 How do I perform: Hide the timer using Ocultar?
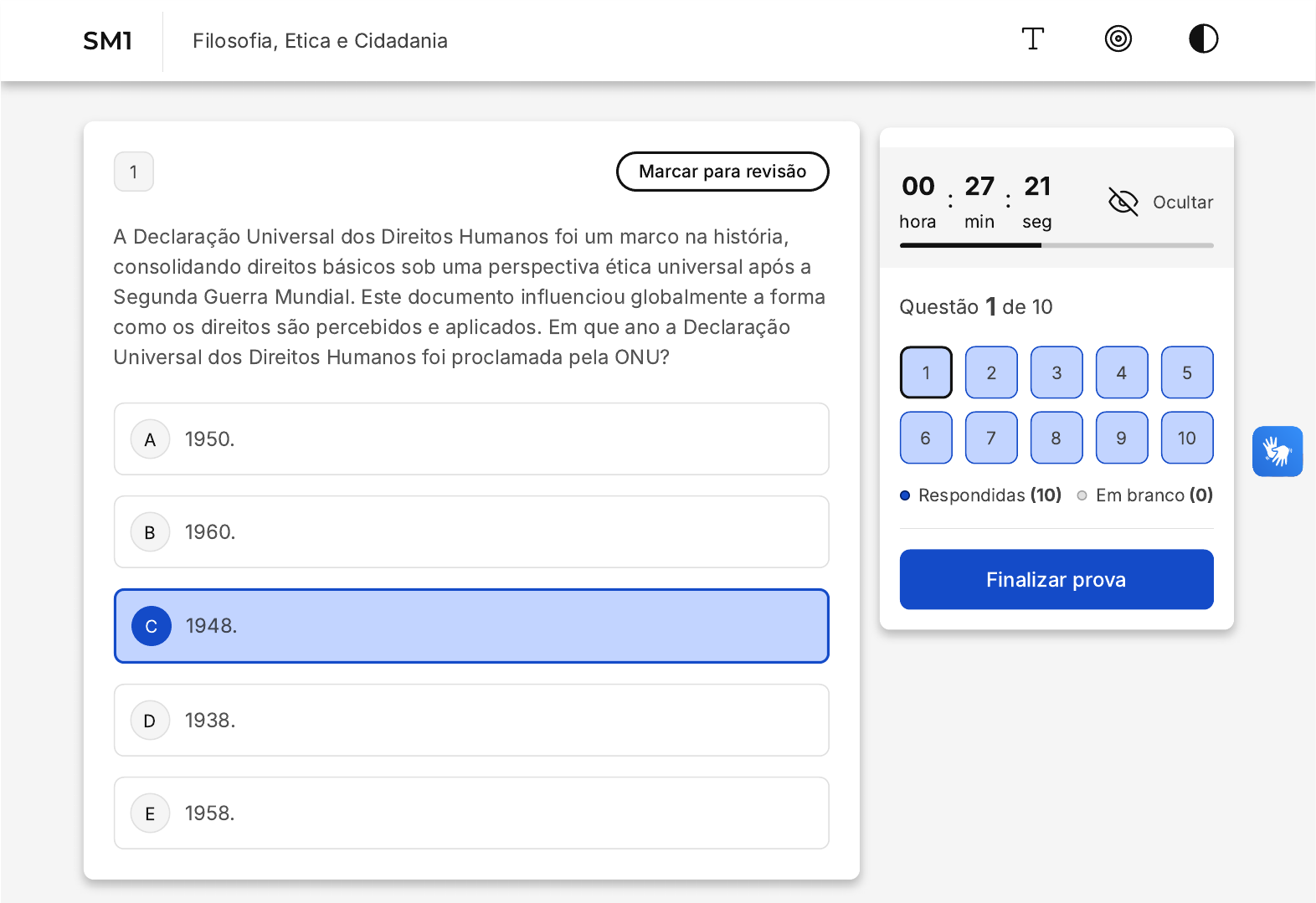pyautogui.click(x=1160, y=203)
